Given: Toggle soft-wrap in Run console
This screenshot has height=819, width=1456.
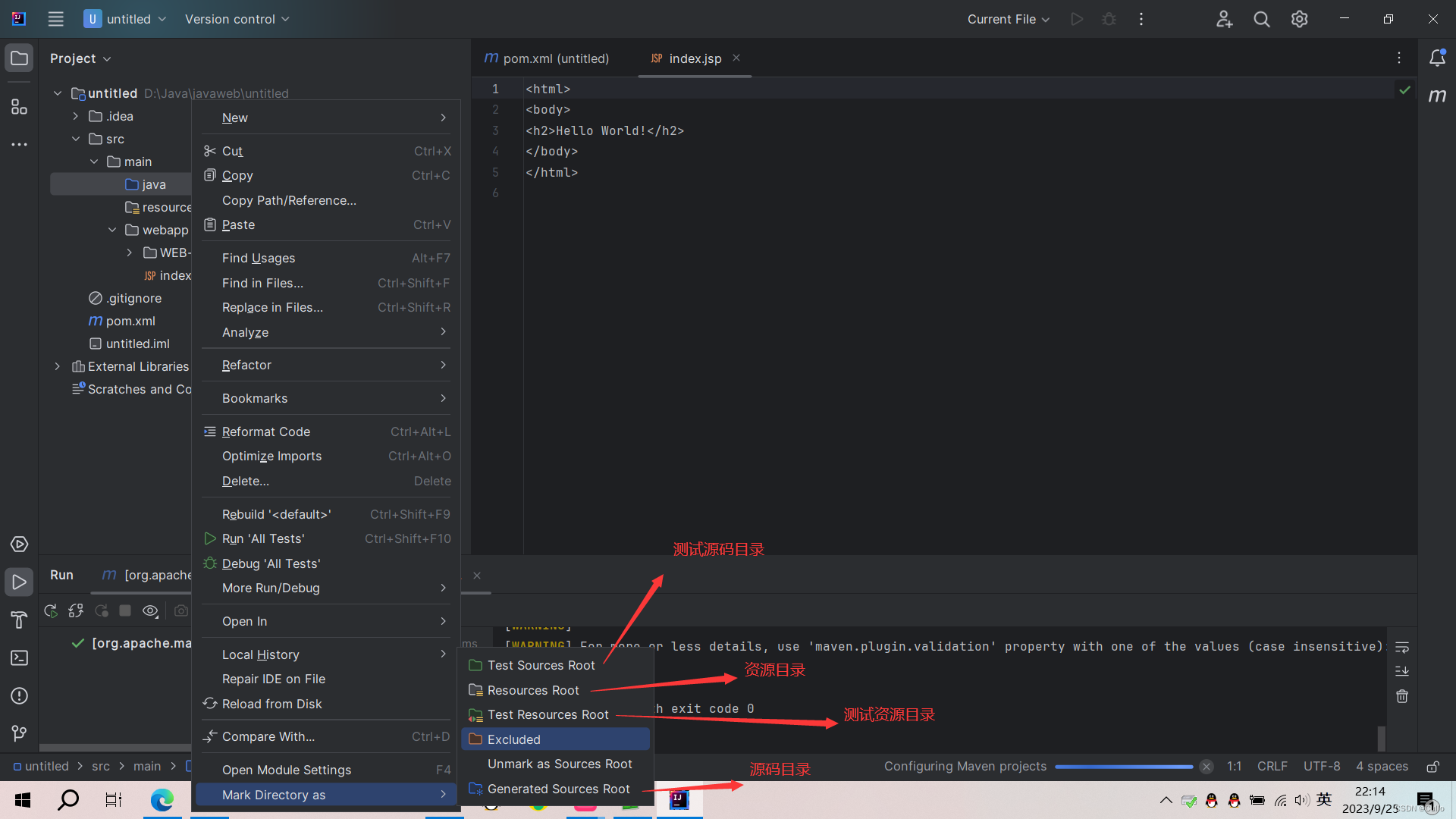Looking at the screenshot, I should click(1402, 648).
